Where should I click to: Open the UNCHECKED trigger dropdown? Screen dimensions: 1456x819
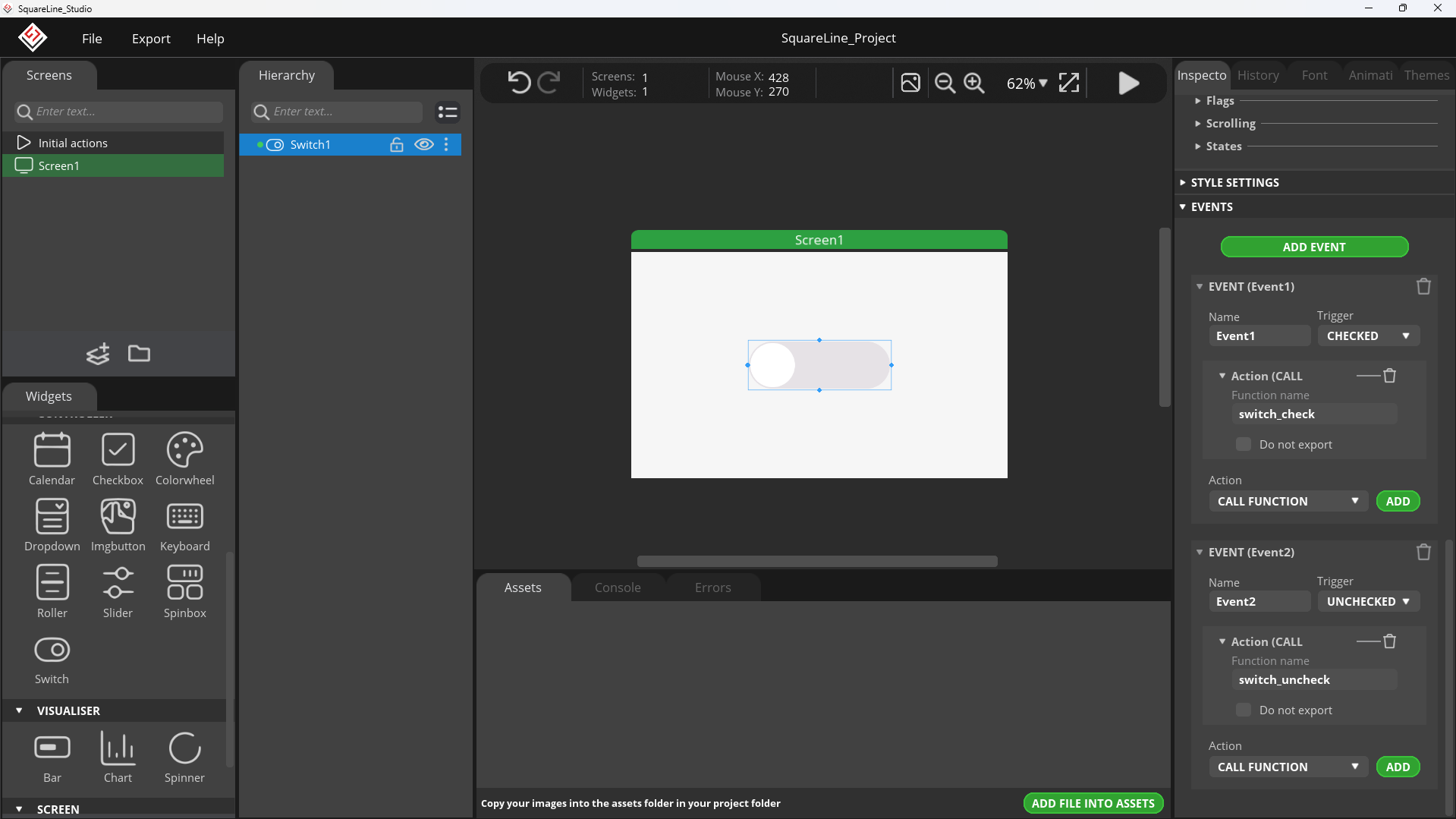[1368, 601]
